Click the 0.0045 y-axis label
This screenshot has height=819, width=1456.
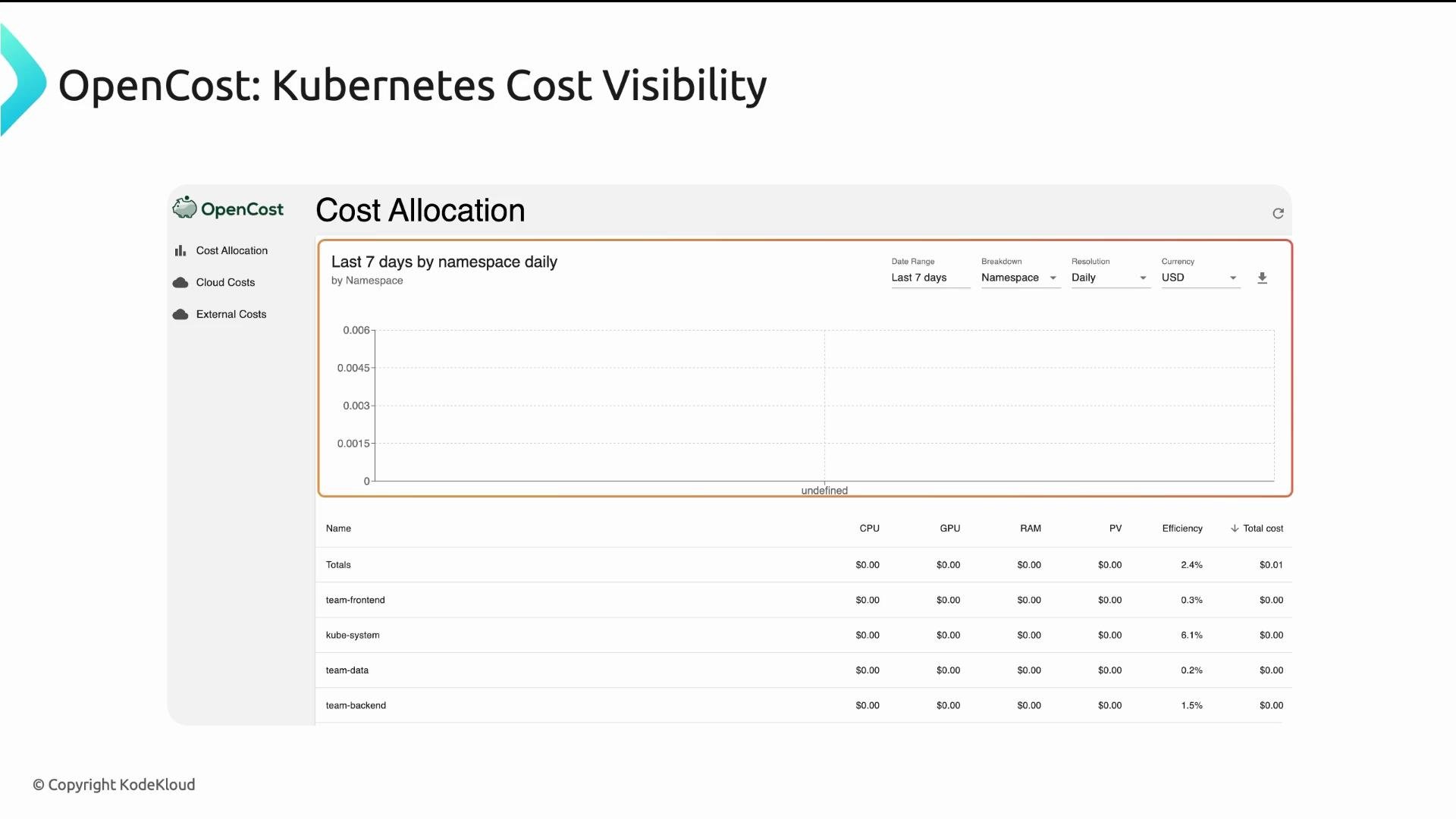pyautogui.click(x=353, y=368)
